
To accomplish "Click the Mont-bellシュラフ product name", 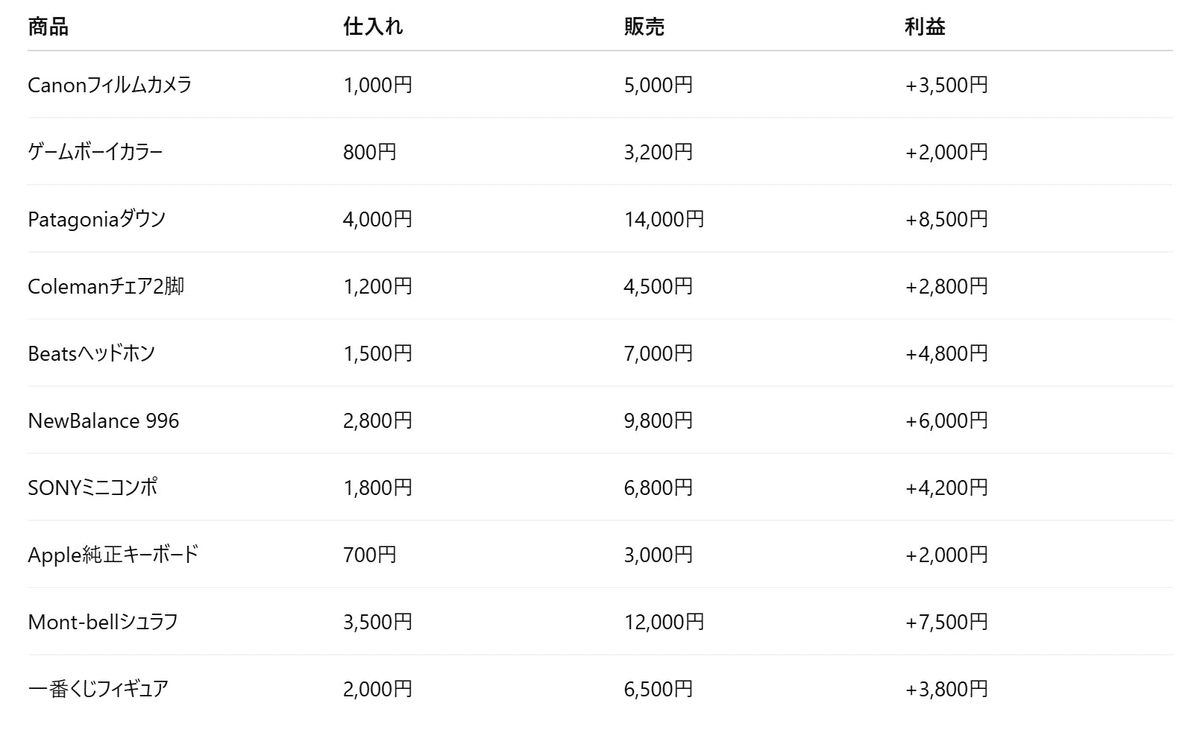I will [103, 621].
